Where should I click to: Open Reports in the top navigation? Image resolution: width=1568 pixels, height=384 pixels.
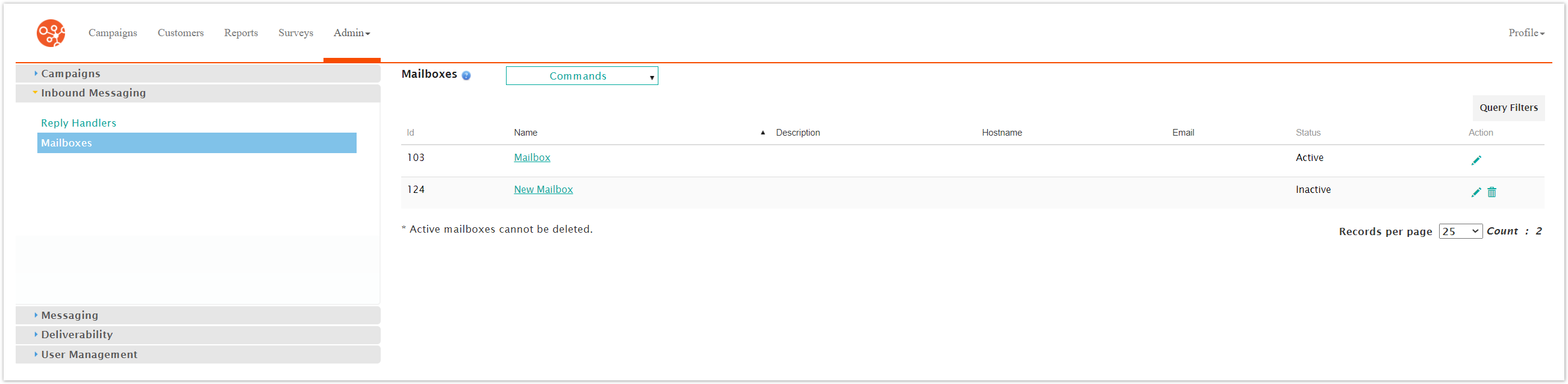coord(240,33)
